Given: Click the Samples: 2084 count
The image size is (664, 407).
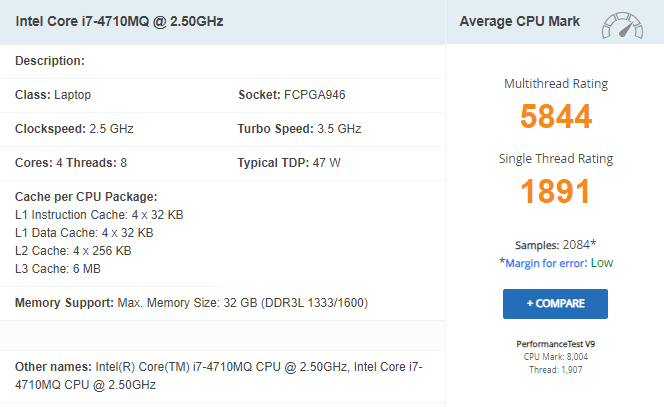Looking at the screenshot, I should [555, 245].
